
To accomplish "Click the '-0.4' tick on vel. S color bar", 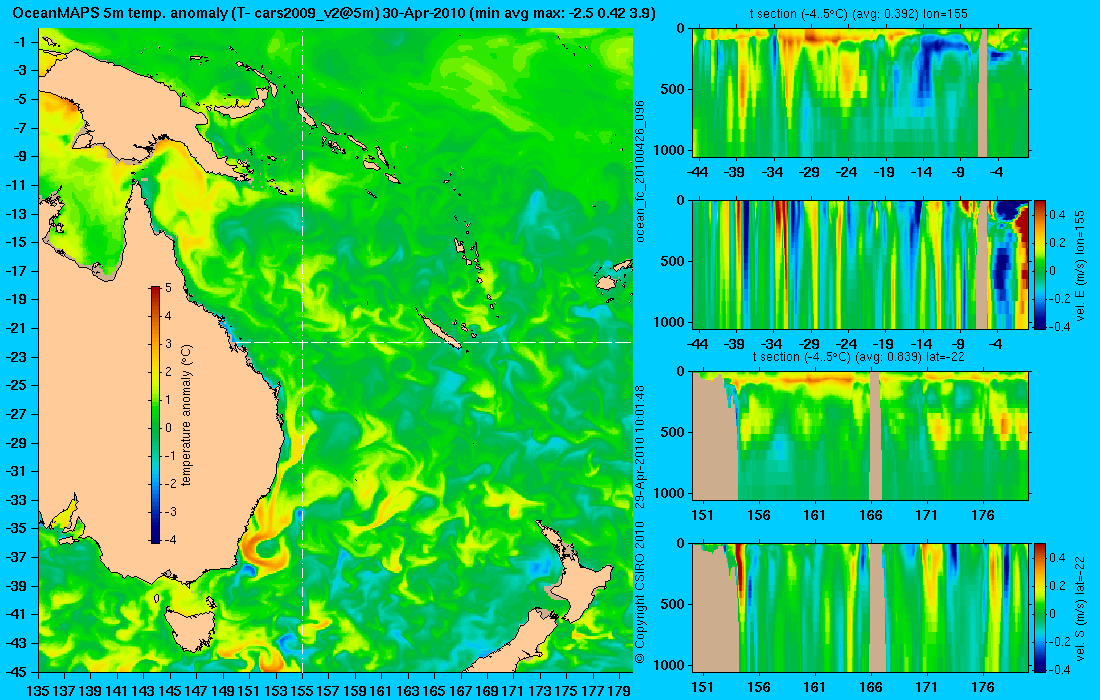I will point(1059,669).
